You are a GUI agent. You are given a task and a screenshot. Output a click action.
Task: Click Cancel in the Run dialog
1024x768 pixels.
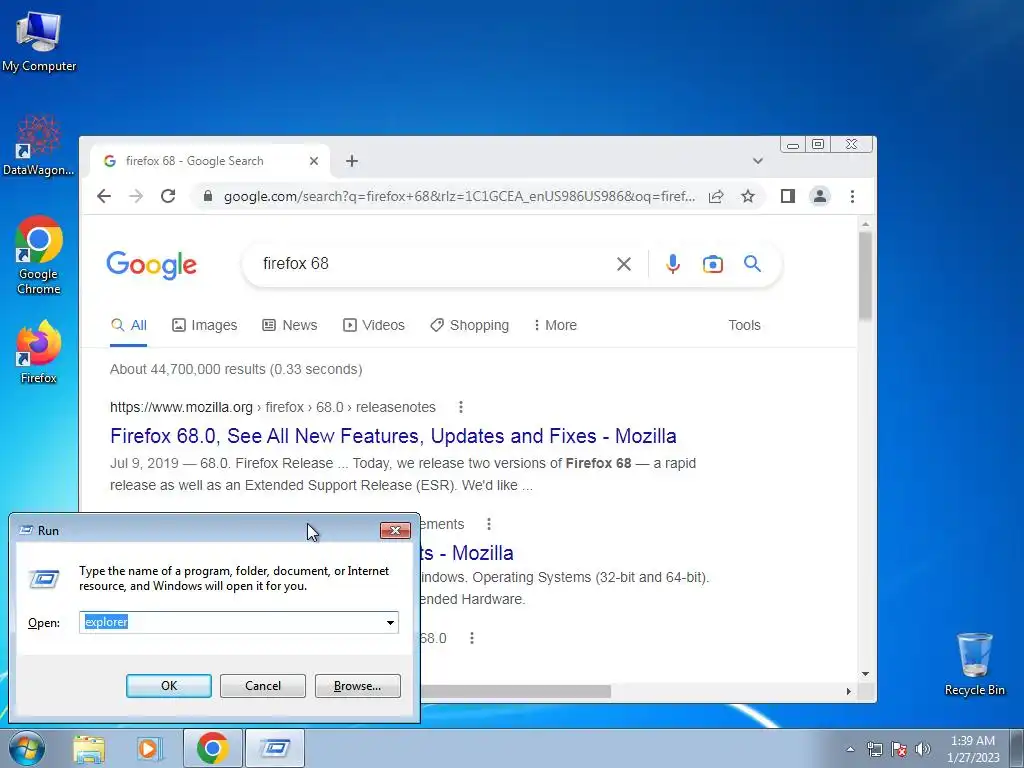click(263, 686)
